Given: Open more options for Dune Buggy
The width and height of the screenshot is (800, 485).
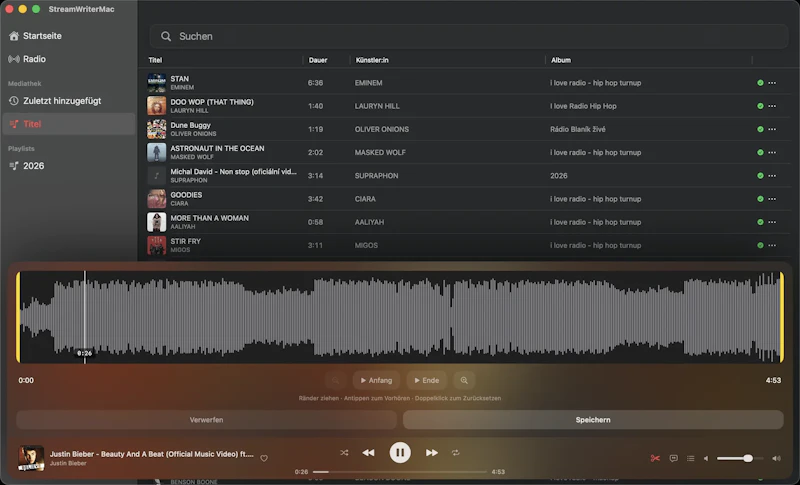Looking at the screenshot, I should coord(772,129).
